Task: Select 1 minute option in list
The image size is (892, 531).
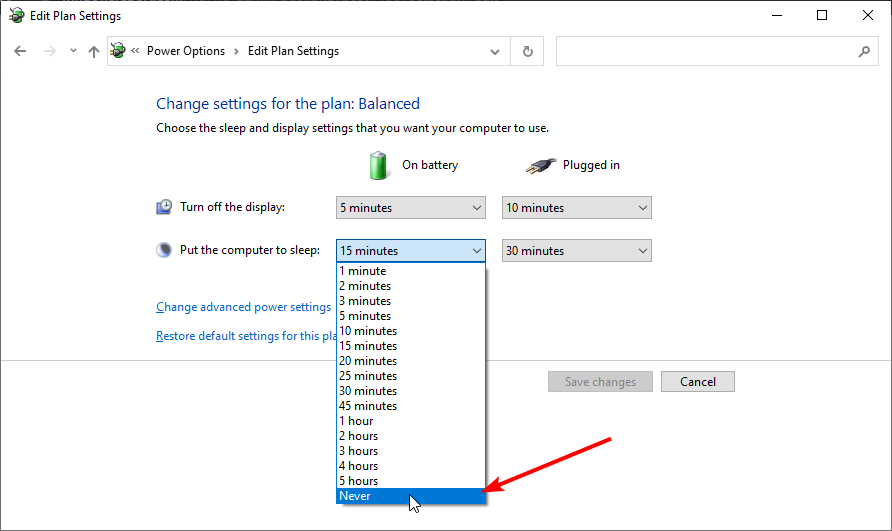Action: 411,271
